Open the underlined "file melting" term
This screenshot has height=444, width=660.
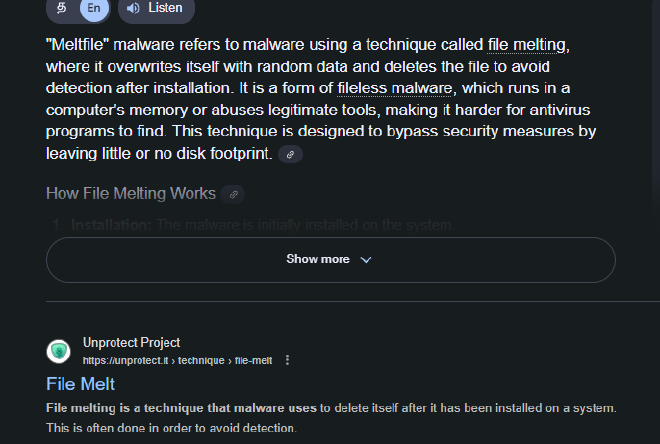(527, 45)
